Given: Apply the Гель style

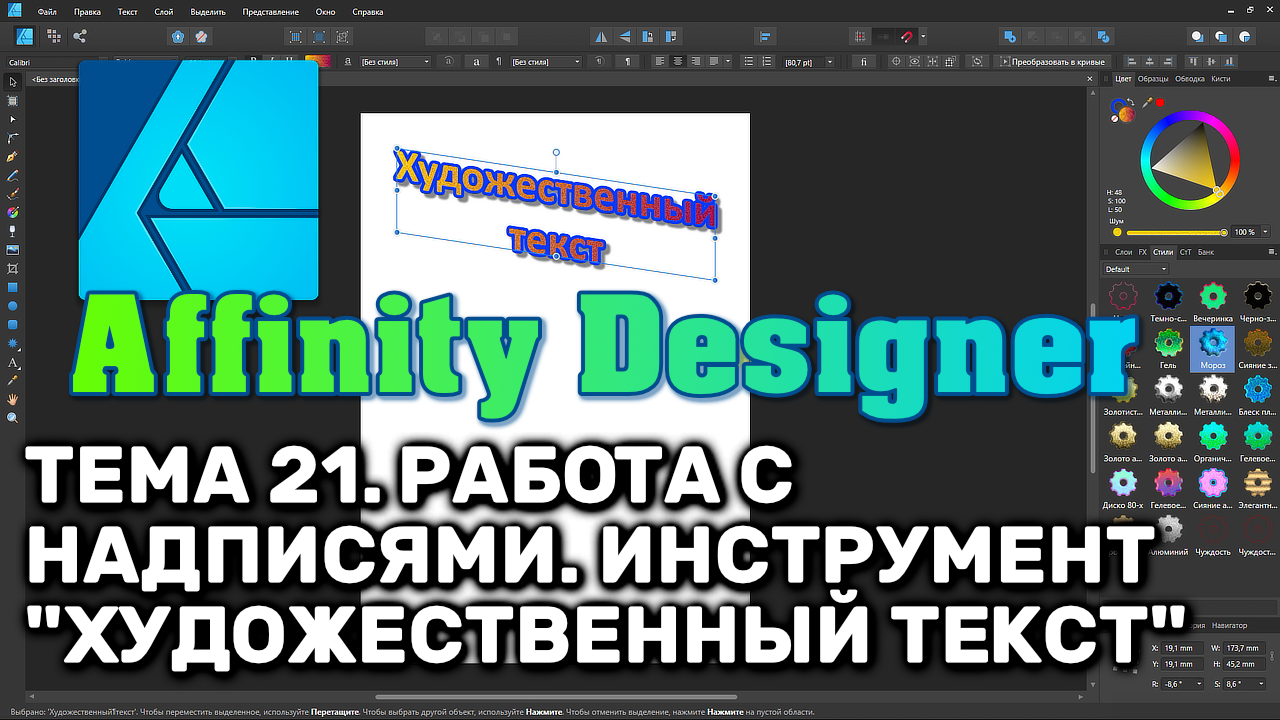Looking at the screenshot, I should coord(1168,350).
